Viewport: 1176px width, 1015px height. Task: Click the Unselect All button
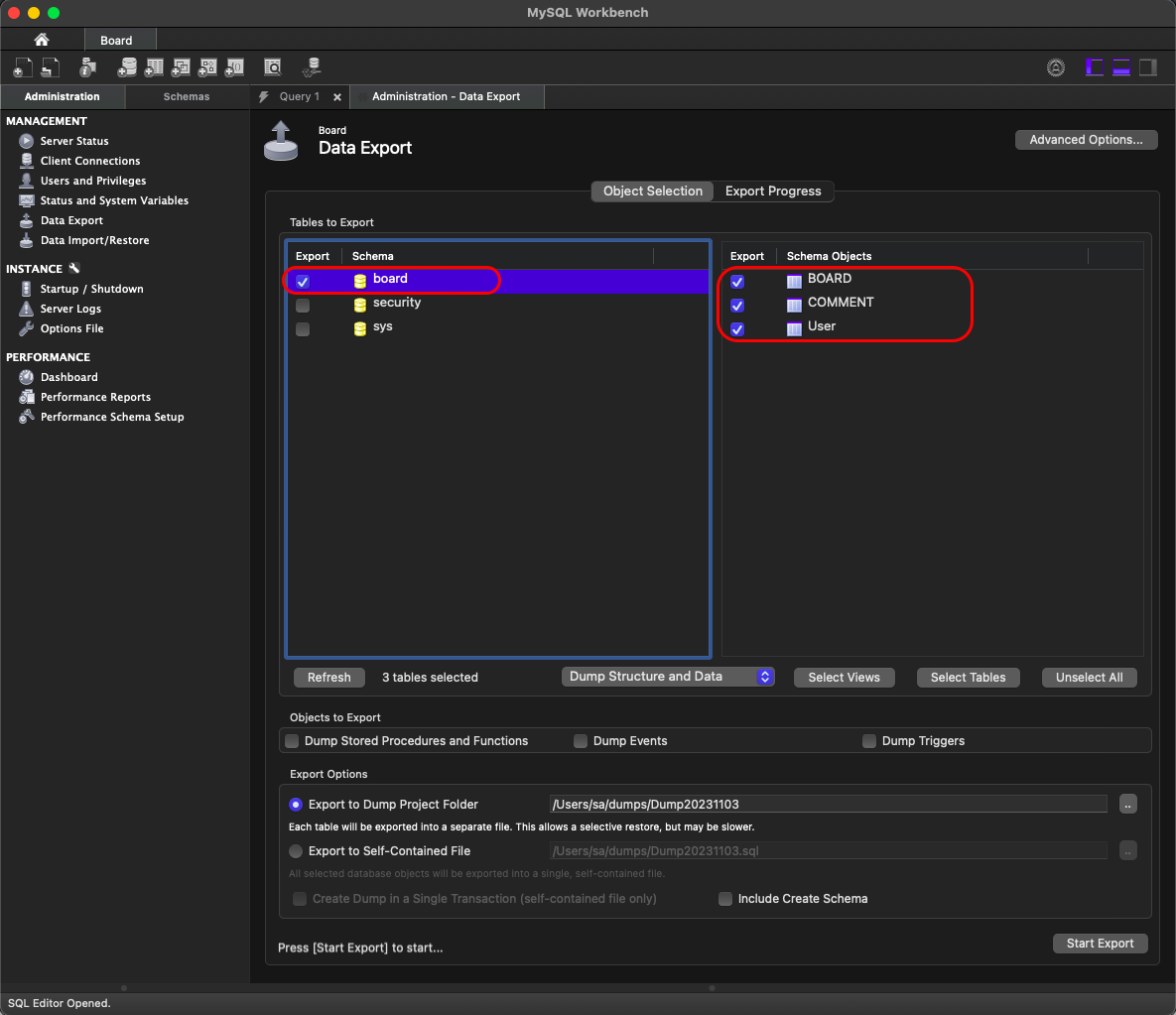(x=1089, y=677)
